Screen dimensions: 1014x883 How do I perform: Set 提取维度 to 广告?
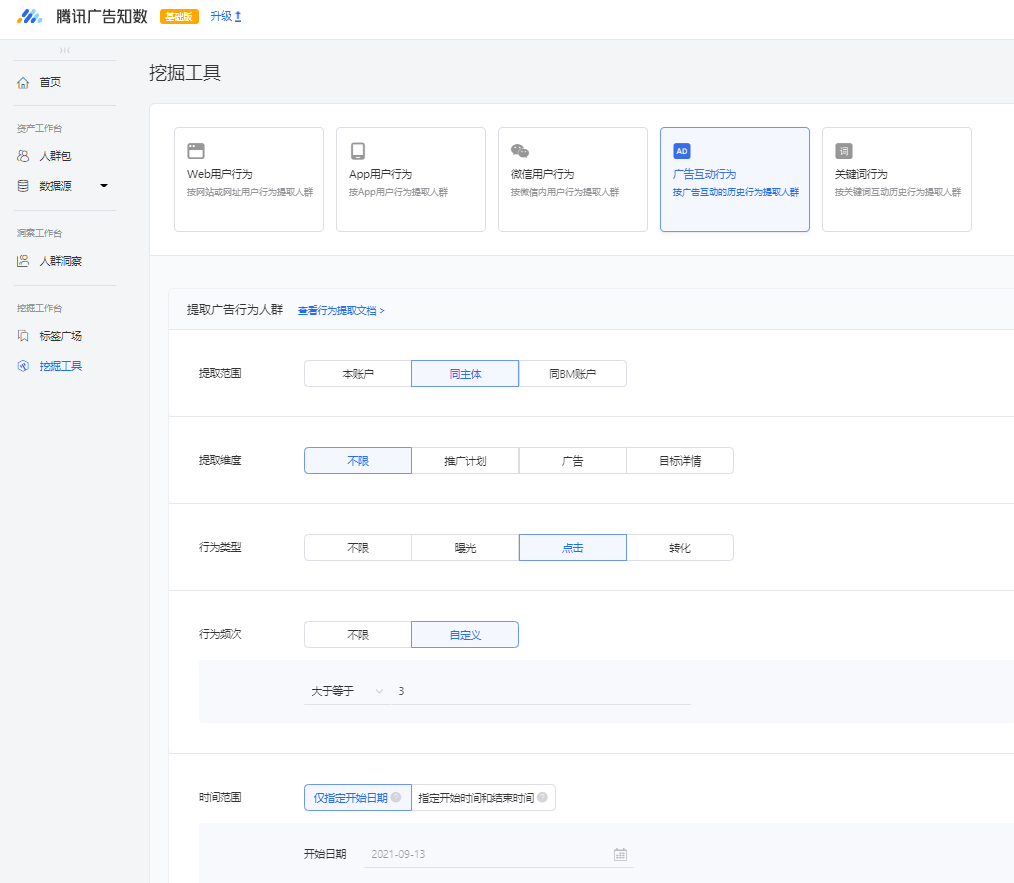click(572, 461)
